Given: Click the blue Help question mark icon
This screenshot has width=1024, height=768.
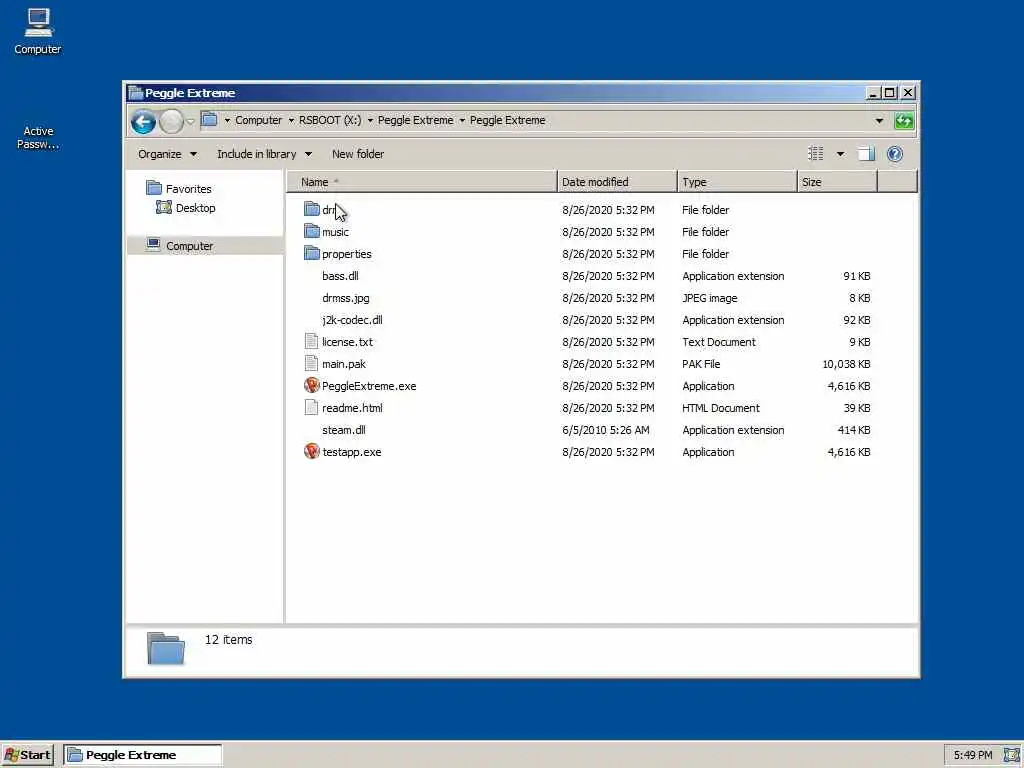Looking at the screenshot, I should (x=895, y=154).
